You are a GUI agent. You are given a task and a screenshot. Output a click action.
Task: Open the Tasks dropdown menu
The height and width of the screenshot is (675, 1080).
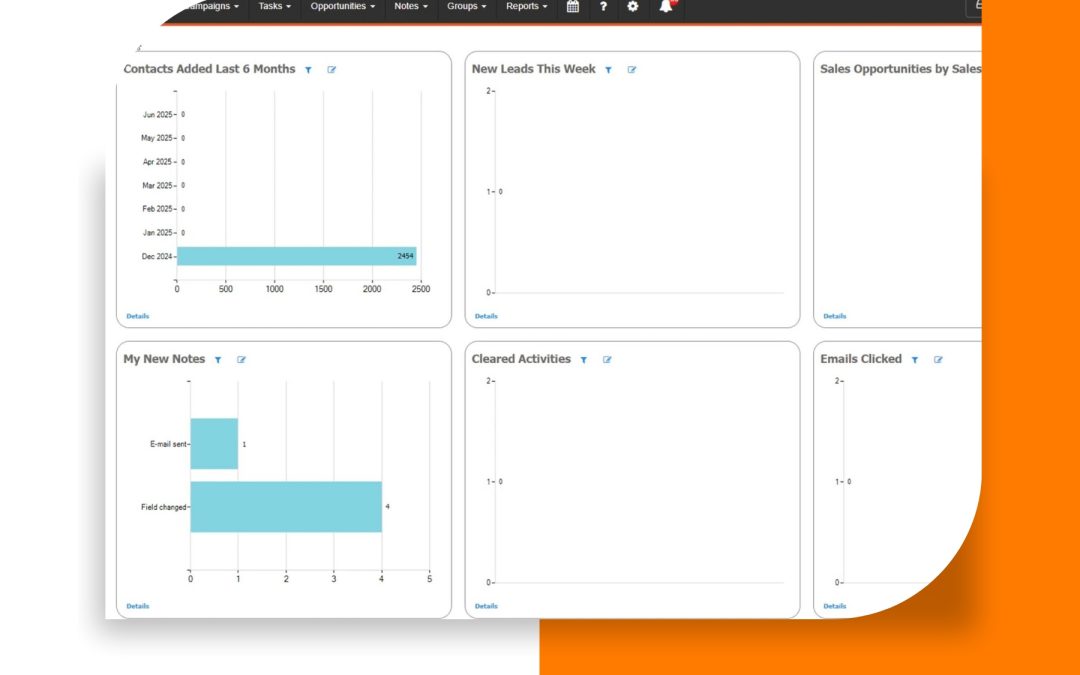click(274, 6)
